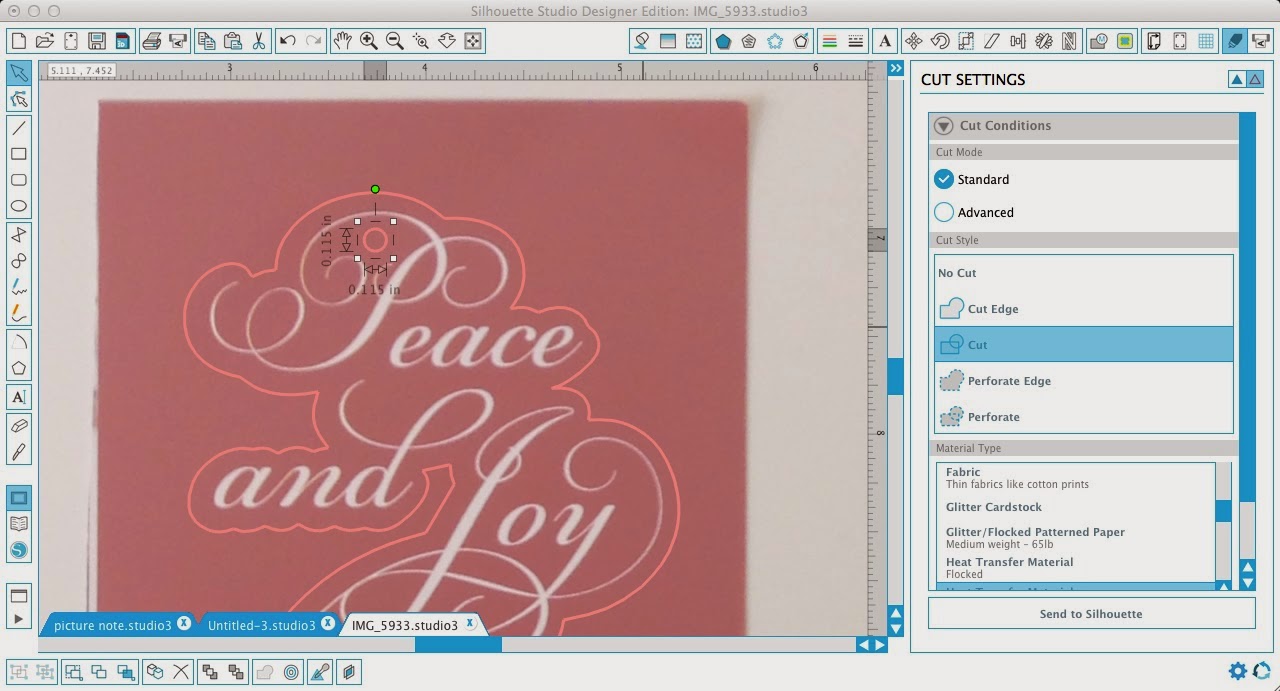Cut selection with the scissors icon

259,41
